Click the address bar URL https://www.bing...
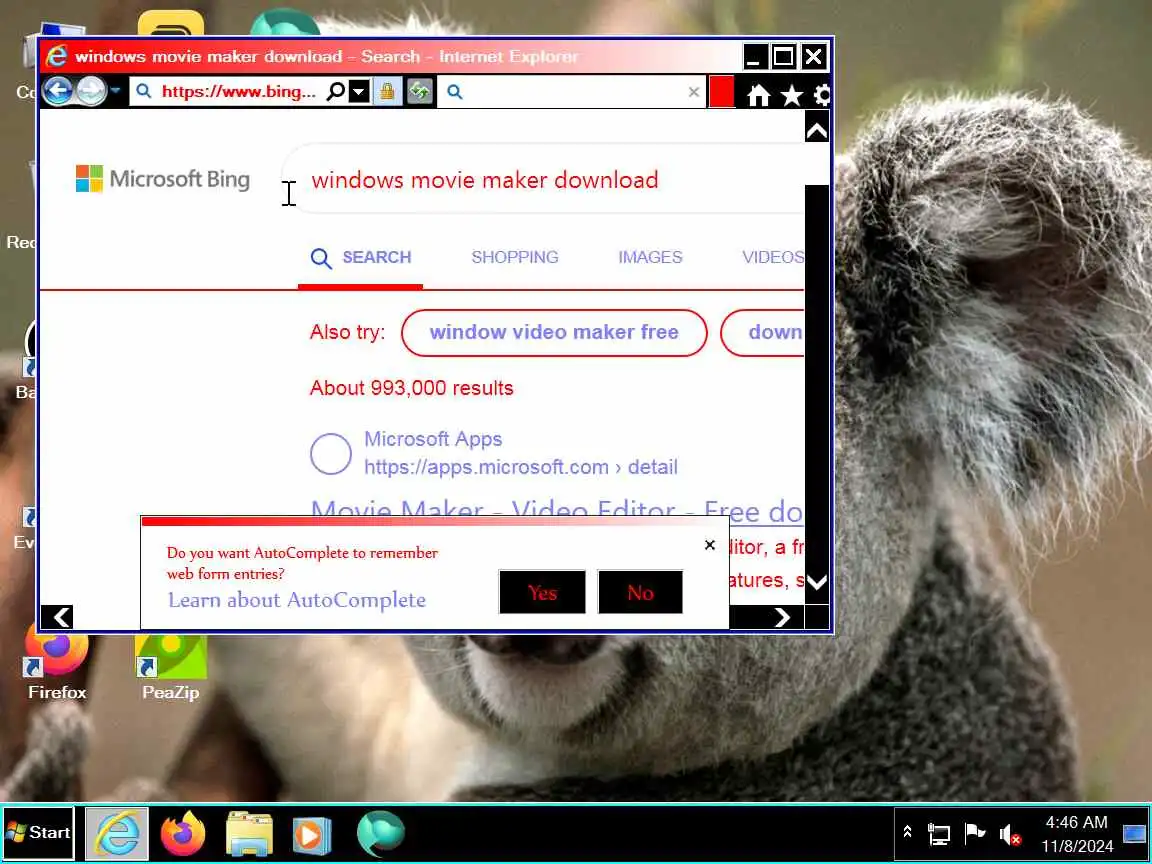Image resolution: width=1152 pixels, height=864 pixels. [238, 92]
